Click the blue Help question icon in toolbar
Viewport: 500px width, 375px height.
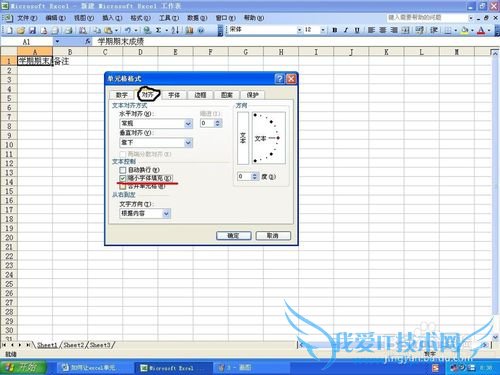(x=201, y=30)
